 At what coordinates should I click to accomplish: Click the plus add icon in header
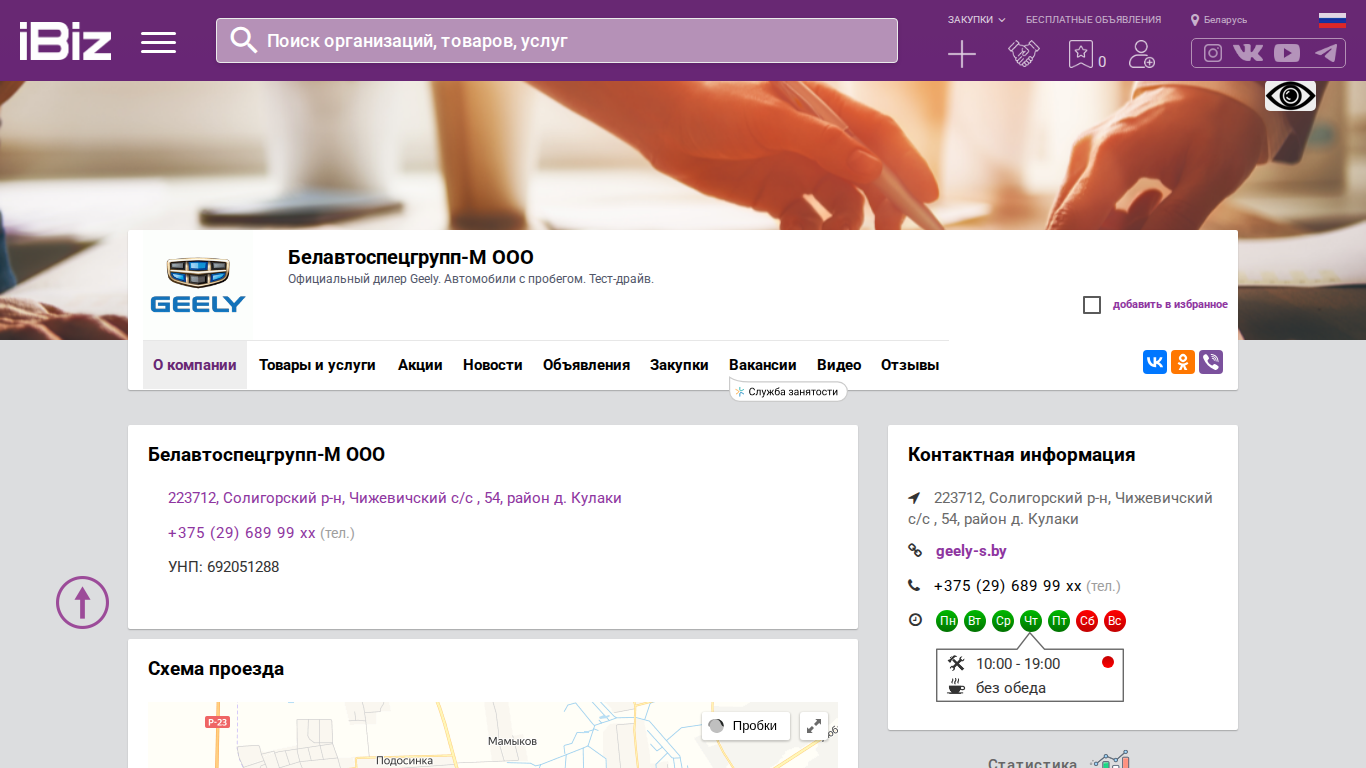(x=961, y=54)
